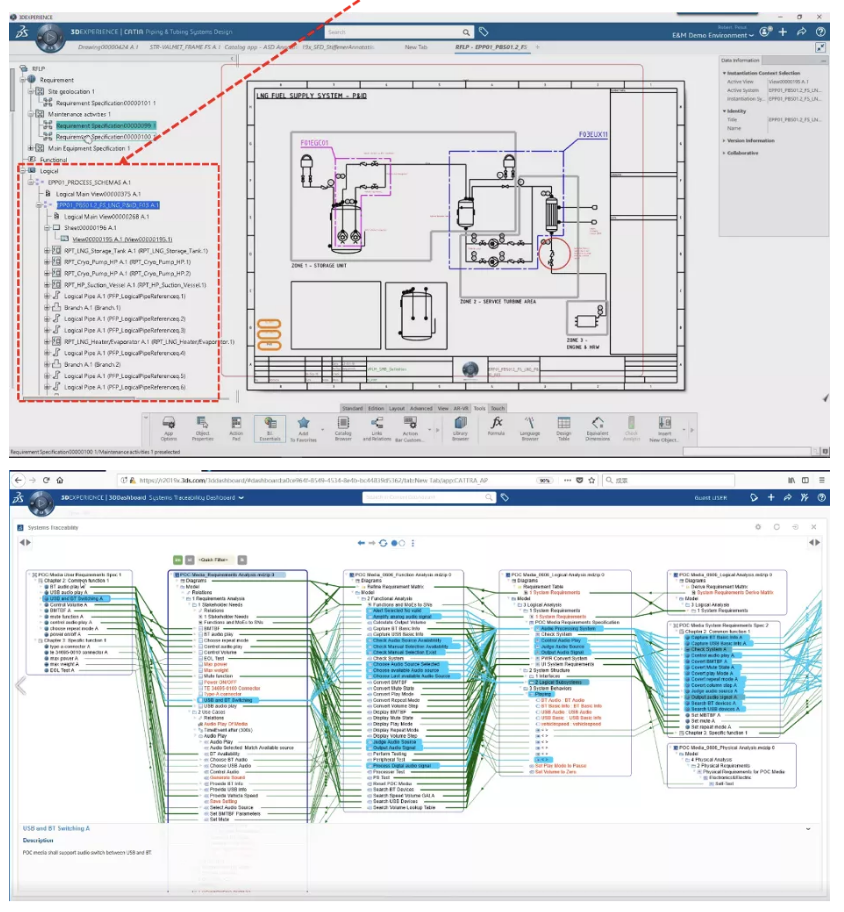Image resolution: width=844 pixels, height=912 pixels.
Task: Open the Action Pad tool
Action: pyautogui.click(x=236, y=429)
